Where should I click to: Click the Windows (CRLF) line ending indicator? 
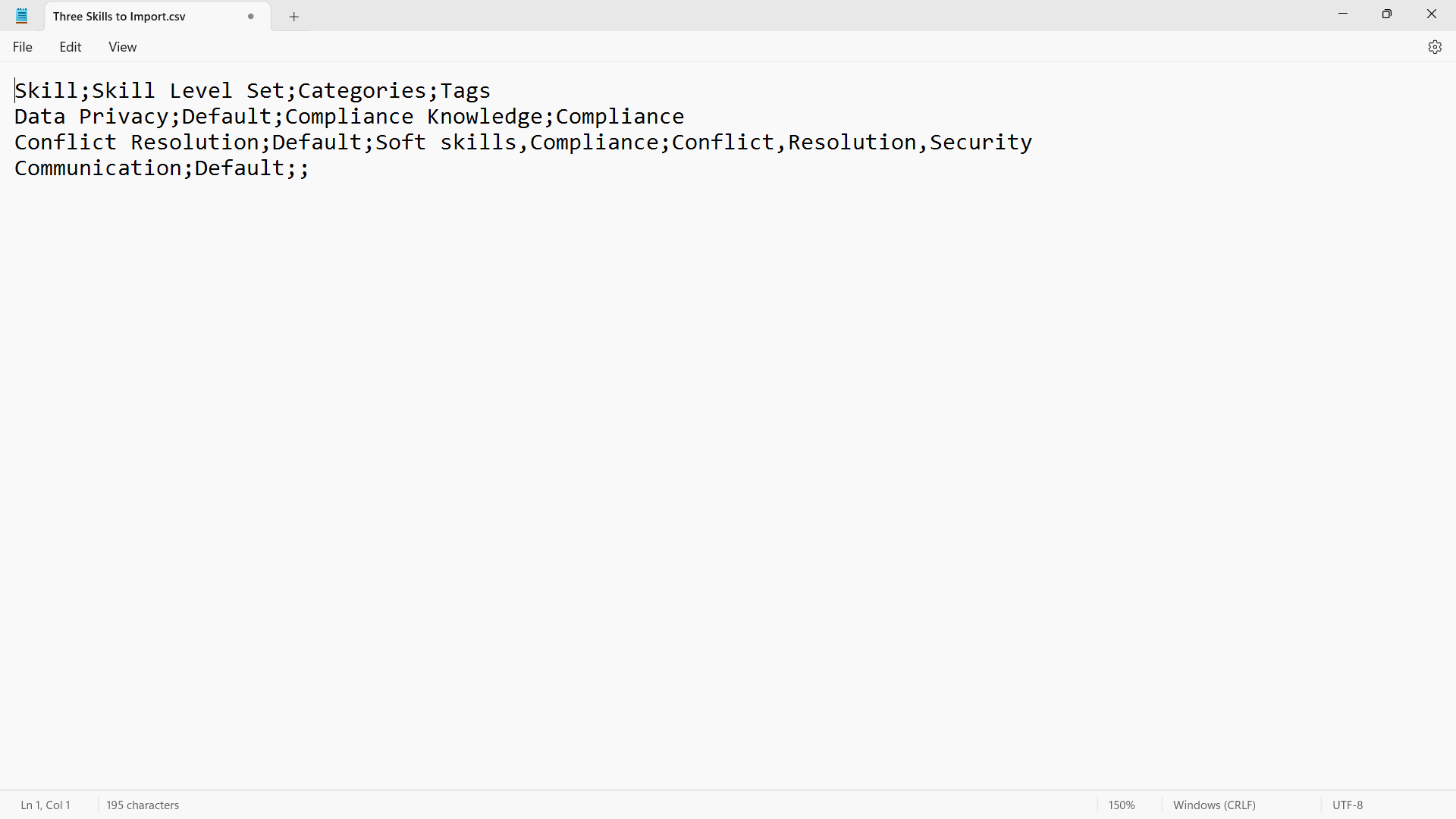(x=1214, y=805)
